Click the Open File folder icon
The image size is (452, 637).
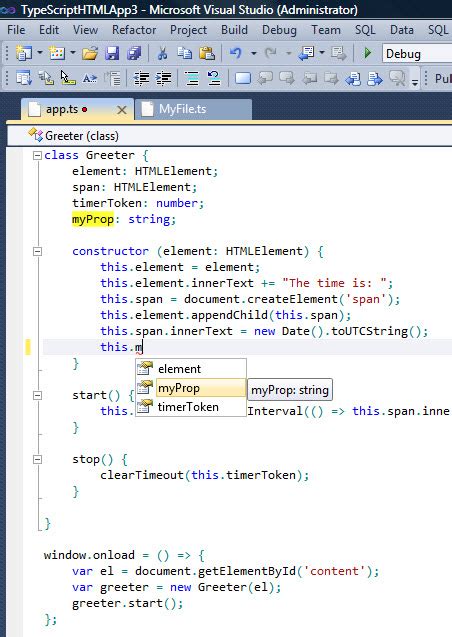coord(90,53)
